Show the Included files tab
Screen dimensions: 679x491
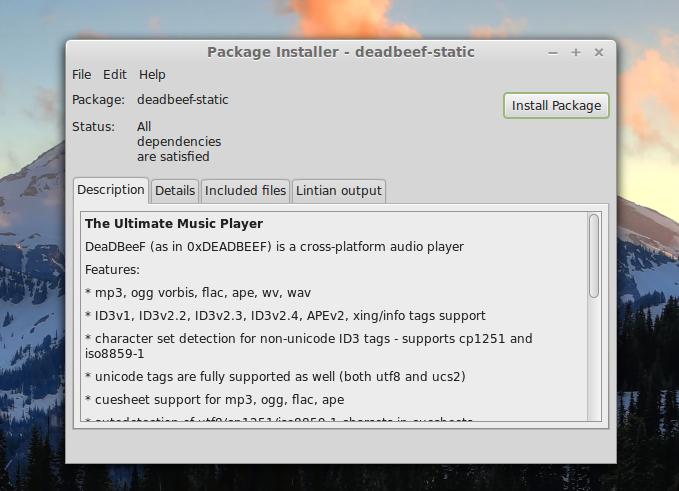click(245, 191)
